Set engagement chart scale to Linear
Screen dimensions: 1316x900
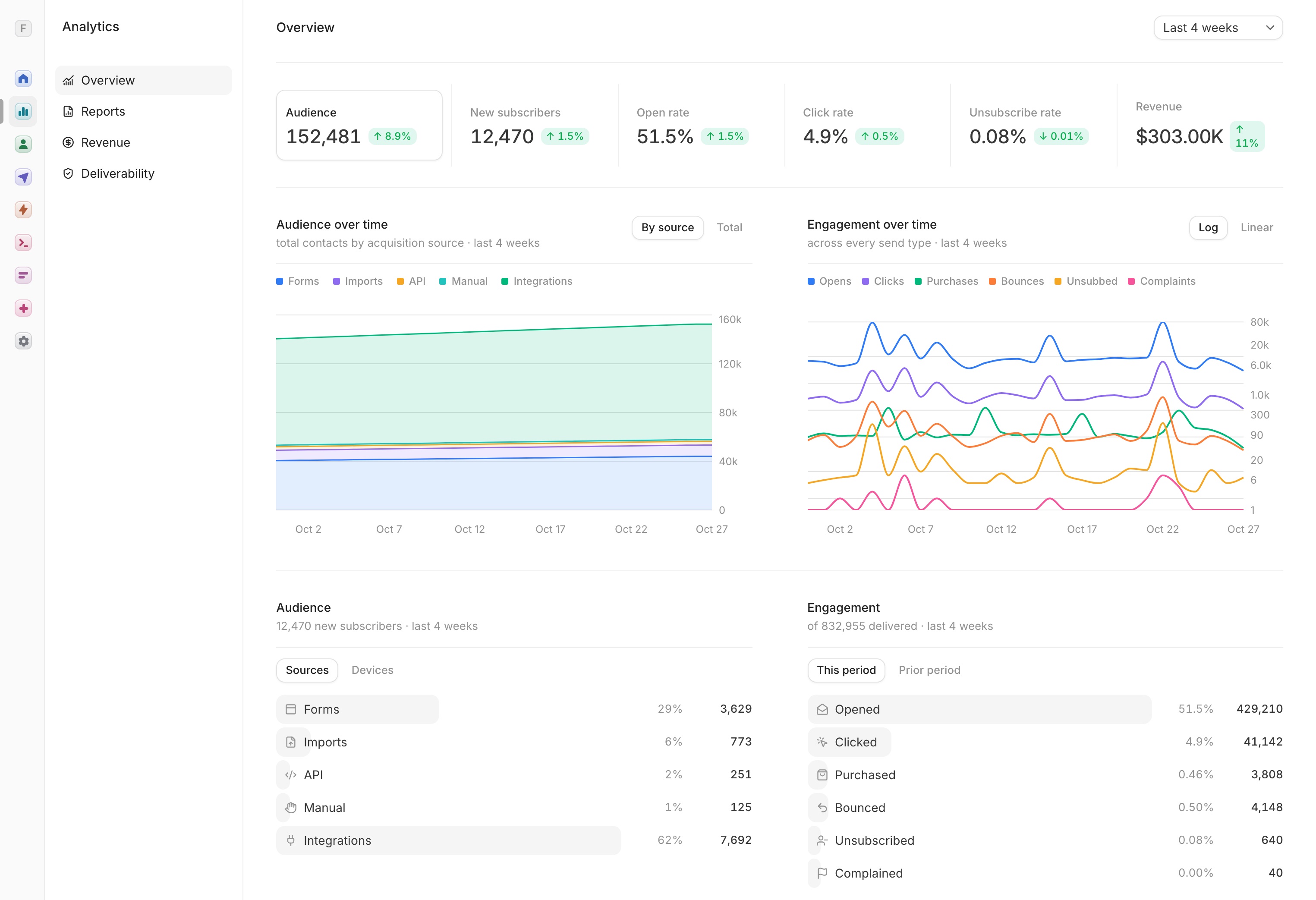pos(1256,228)
